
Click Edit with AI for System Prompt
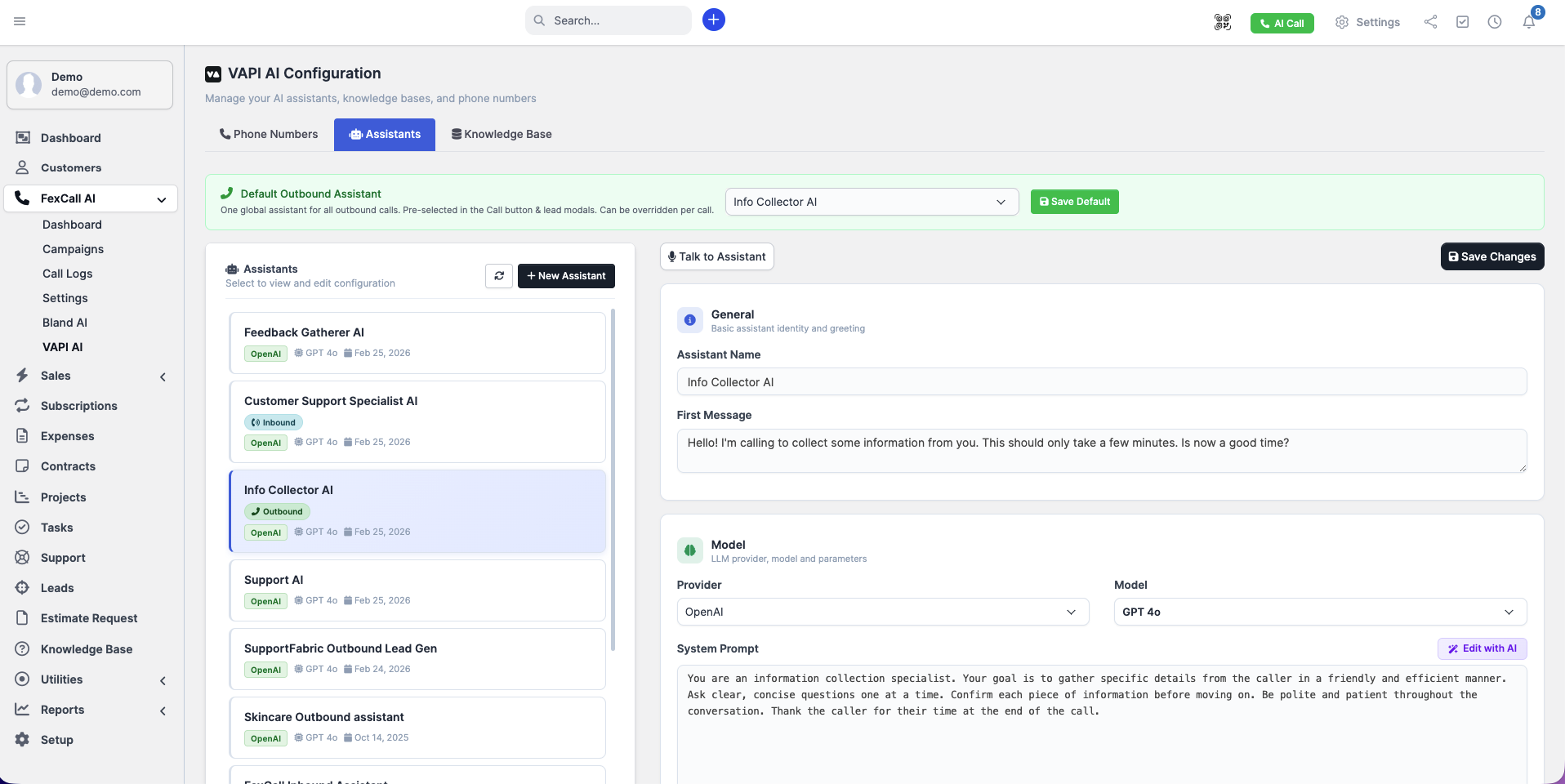1482,648
